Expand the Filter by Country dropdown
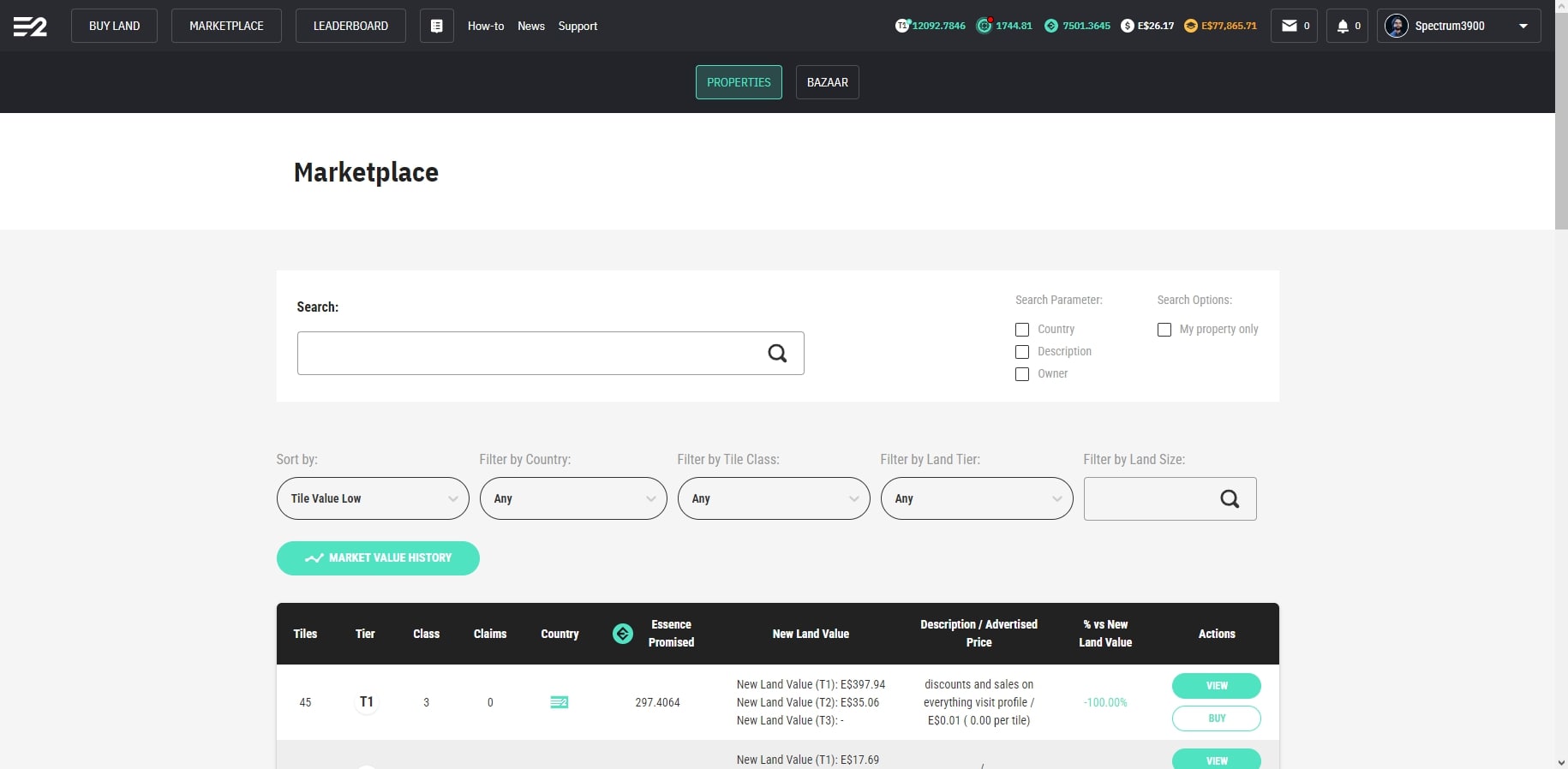Viewport: 1568px width, 769px height. (572, 498)
